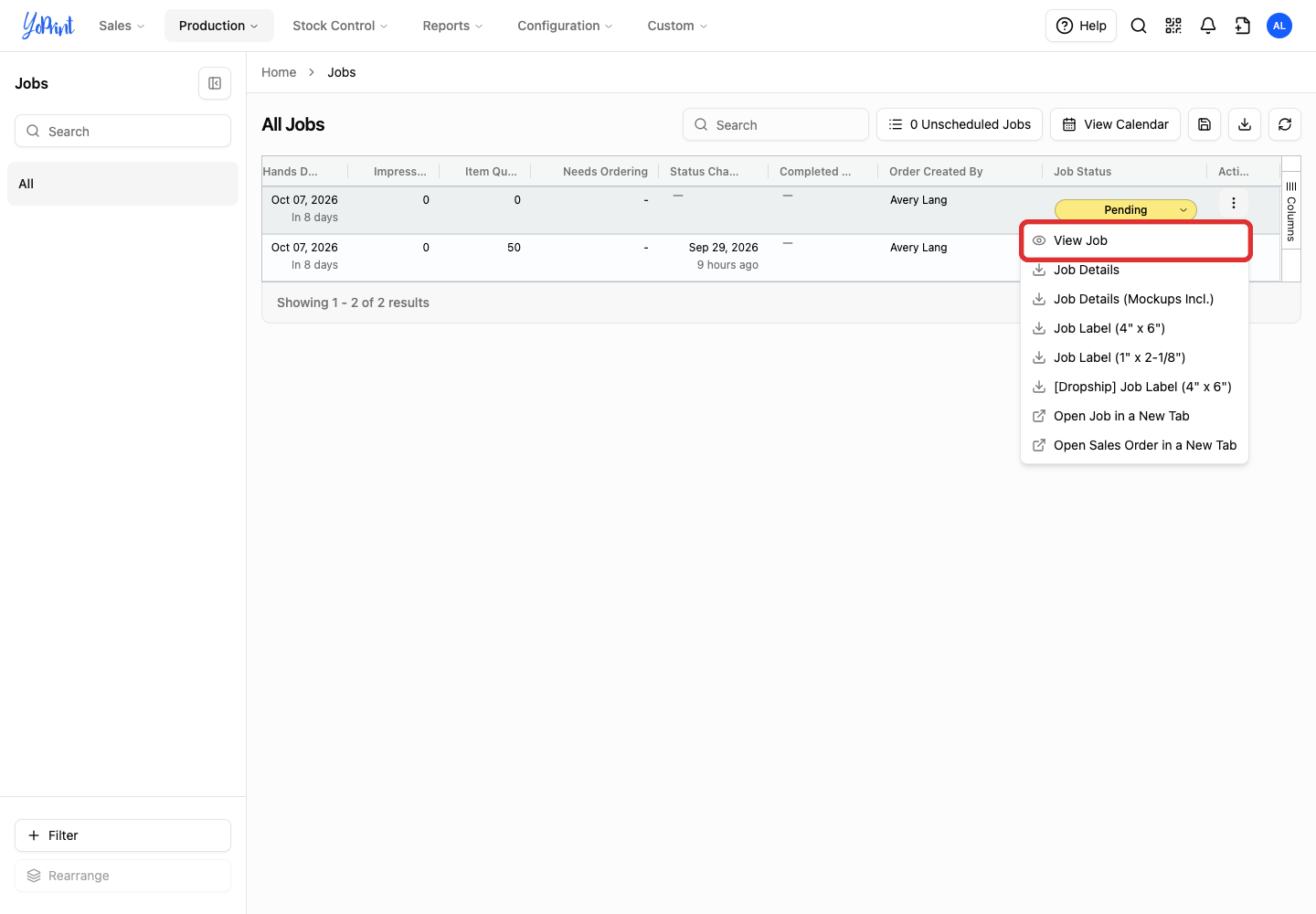Open the 0 Unscheduled Jobs list
This screenshot has height=914, width=1316.
[960, 124]
